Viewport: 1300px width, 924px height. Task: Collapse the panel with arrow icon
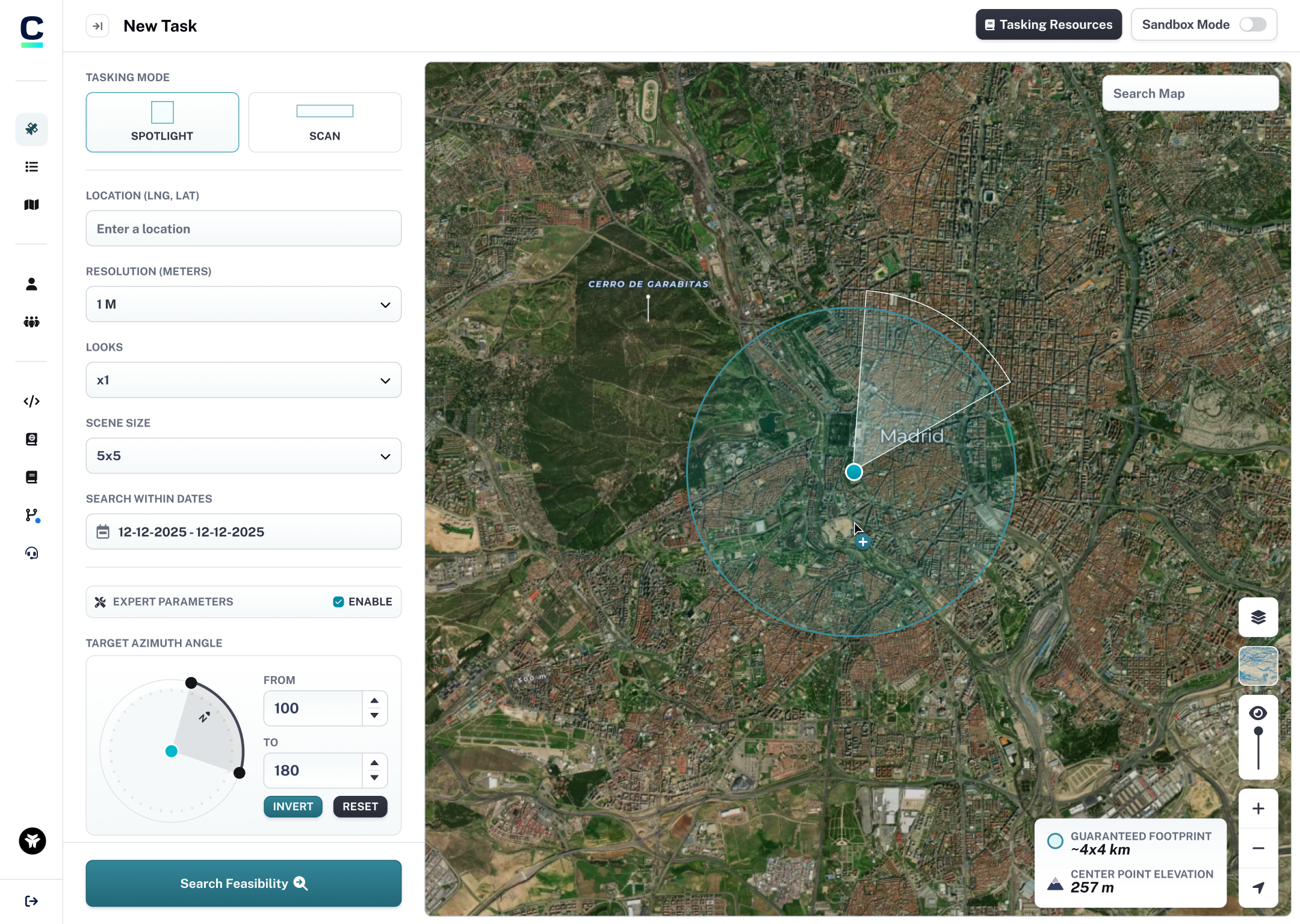tap(97, 26)
